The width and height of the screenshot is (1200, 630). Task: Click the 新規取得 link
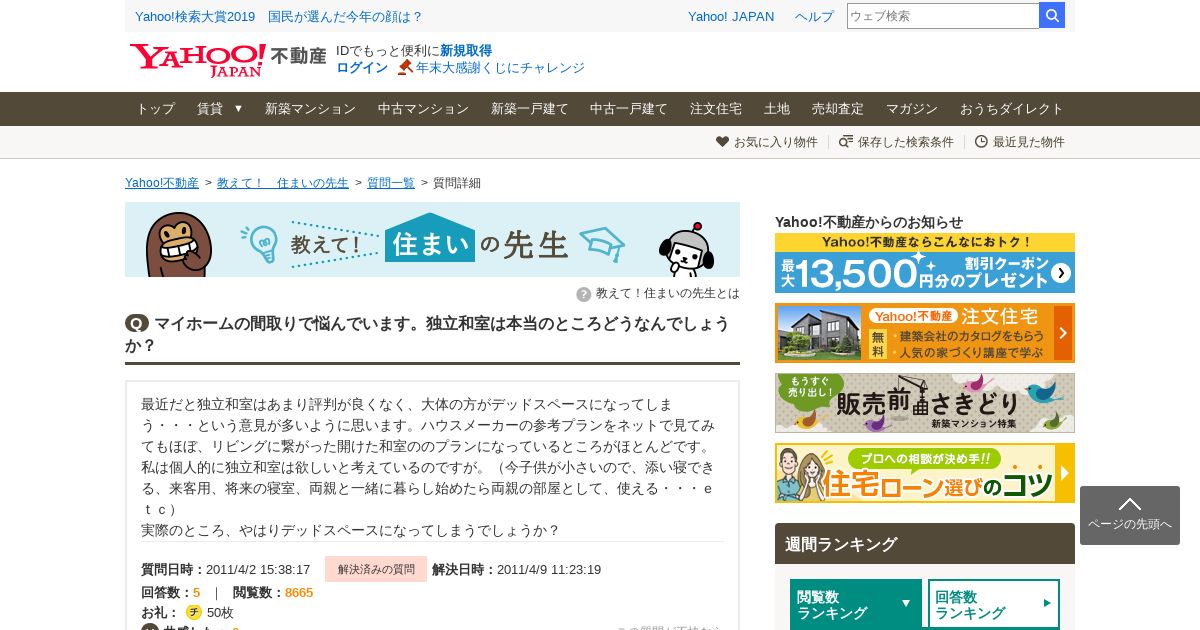pyautogui.click(x=466, y=50)
